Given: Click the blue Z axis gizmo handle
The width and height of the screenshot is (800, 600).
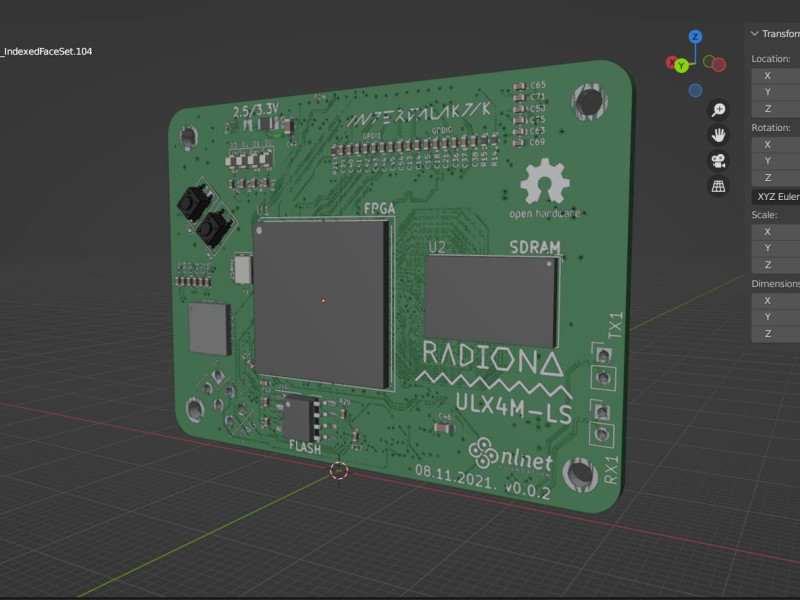Looking at the screenshot, I should (x=695, y=37).
